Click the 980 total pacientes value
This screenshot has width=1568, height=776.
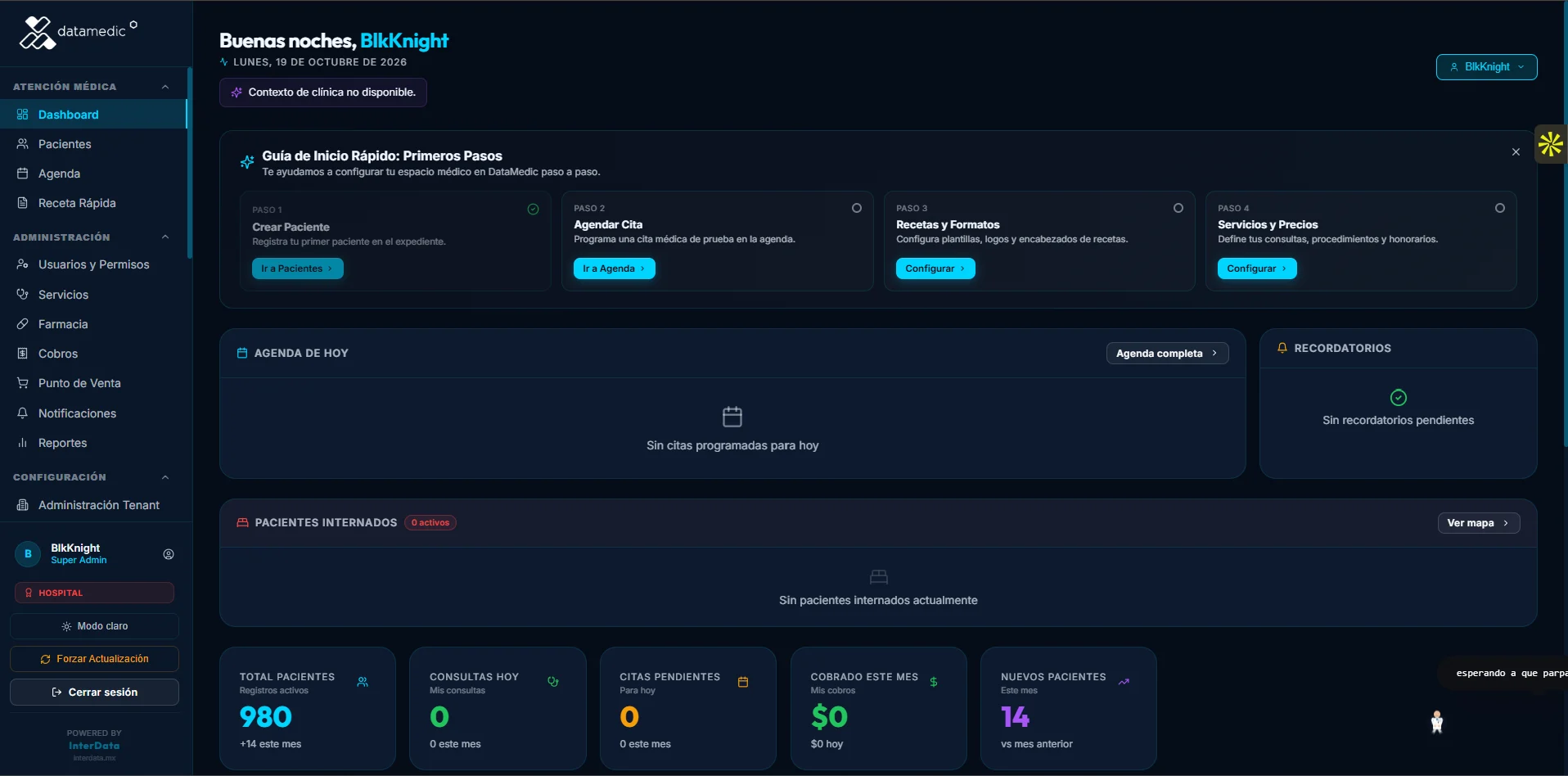tap(266, 717)
